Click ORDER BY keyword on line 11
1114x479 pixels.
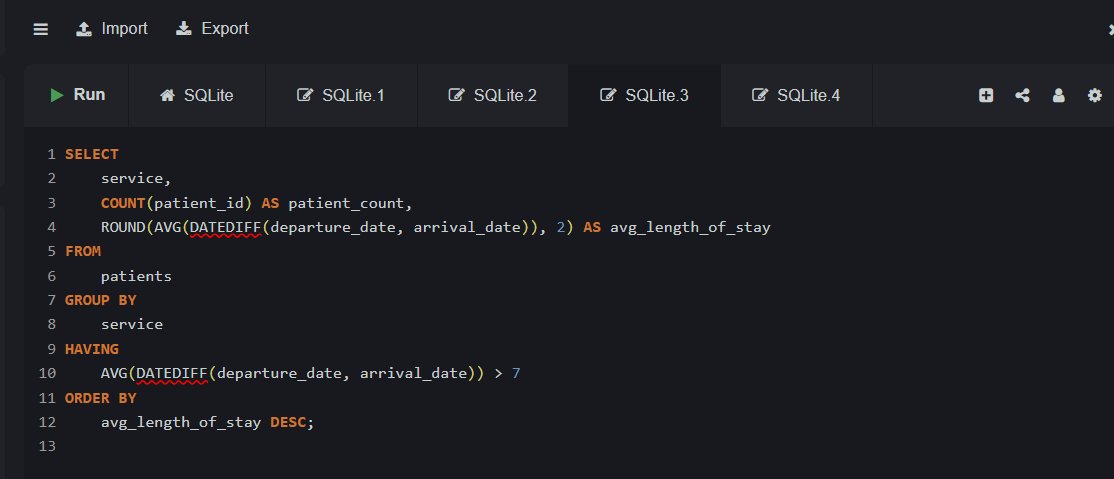point(100,398)
